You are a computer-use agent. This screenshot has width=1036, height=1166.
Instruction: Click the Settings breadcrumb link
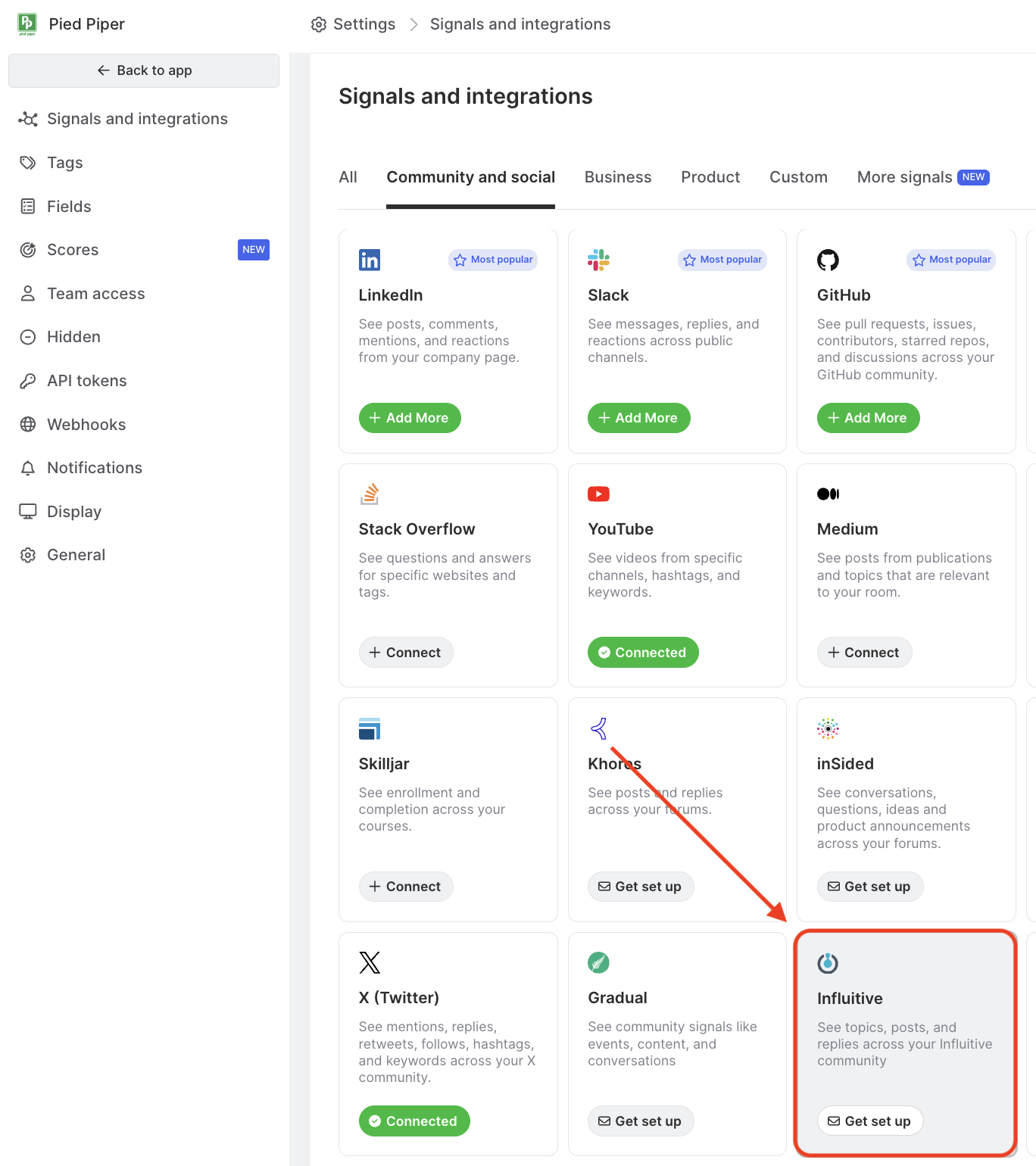point(364,24)
